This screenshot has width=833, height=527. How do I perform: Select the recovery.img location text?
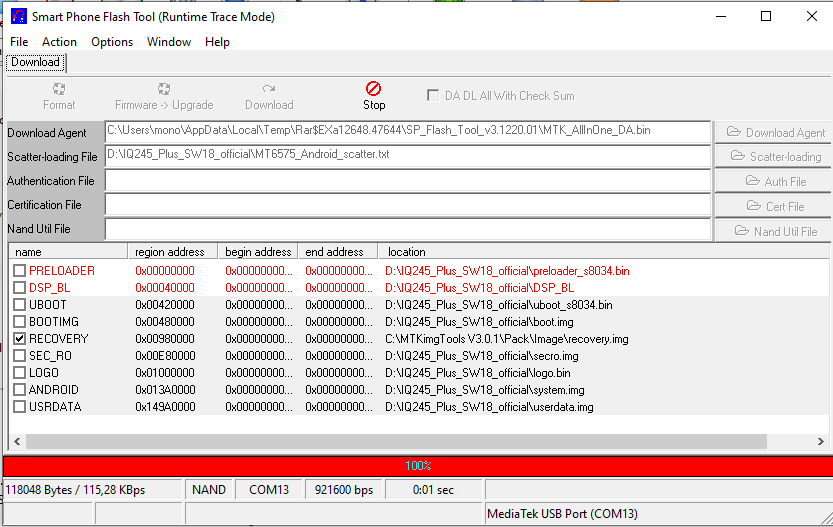point(507,339)
